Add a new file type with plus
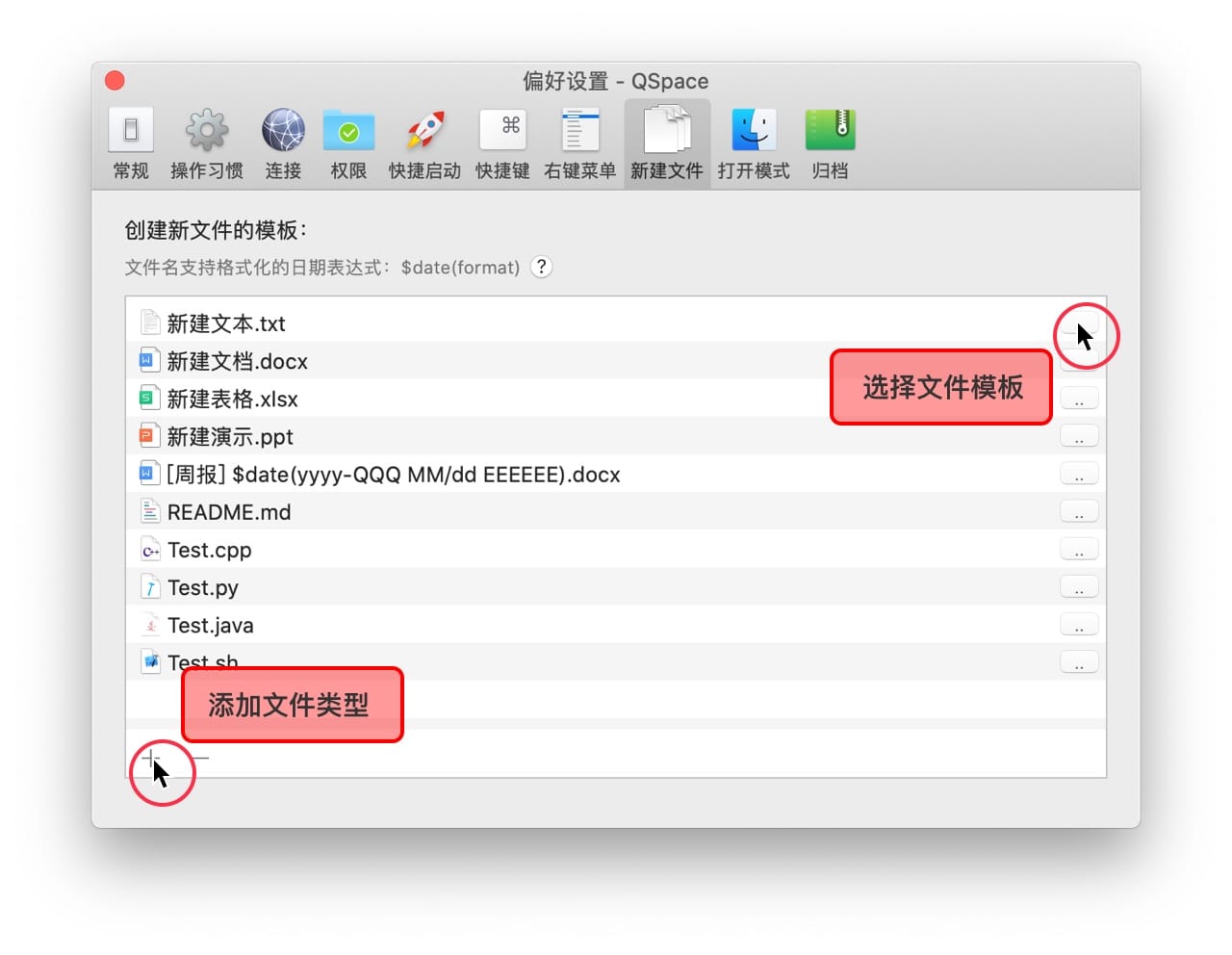Viewport: 1232px width, 955px height. click(150, 758)
